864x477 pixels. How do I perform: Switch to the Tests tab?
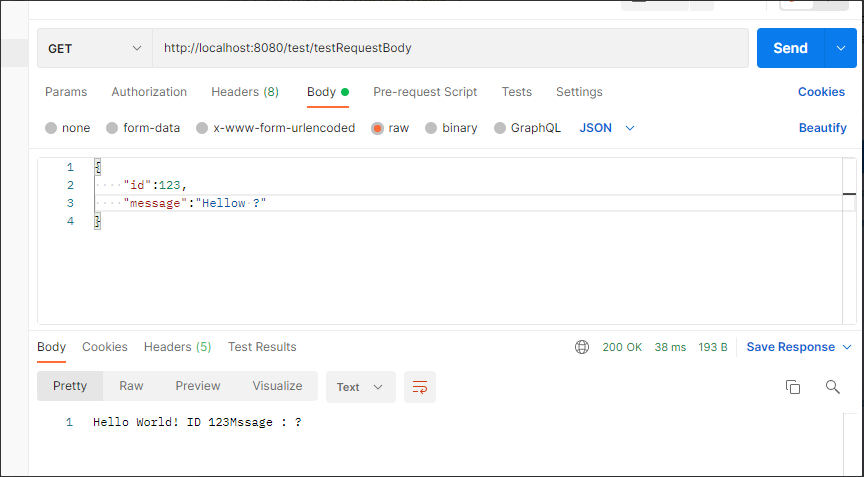click(516, 92)
